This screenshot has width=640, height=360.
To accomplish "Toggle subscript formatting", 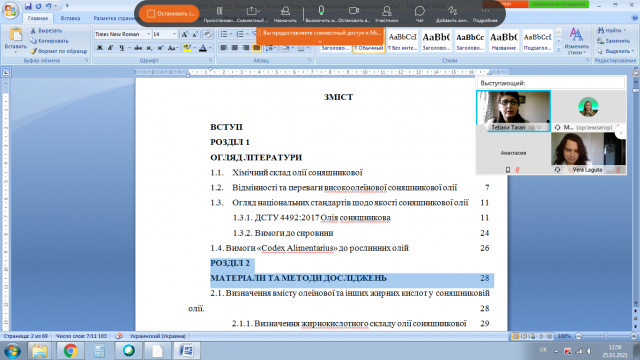I will [149, 48].
